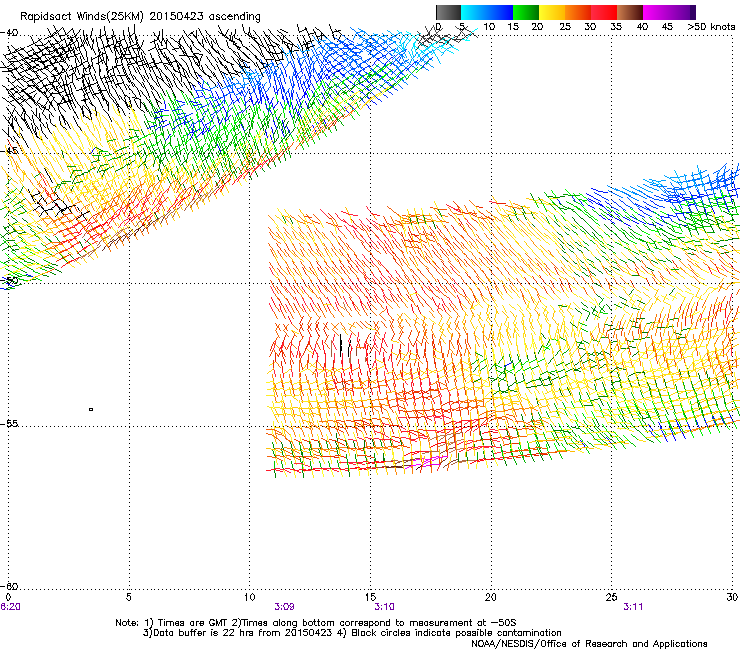Click the magenta wind barbs near 56S
This screenshot has width=740, height=650.
(428, 463)
